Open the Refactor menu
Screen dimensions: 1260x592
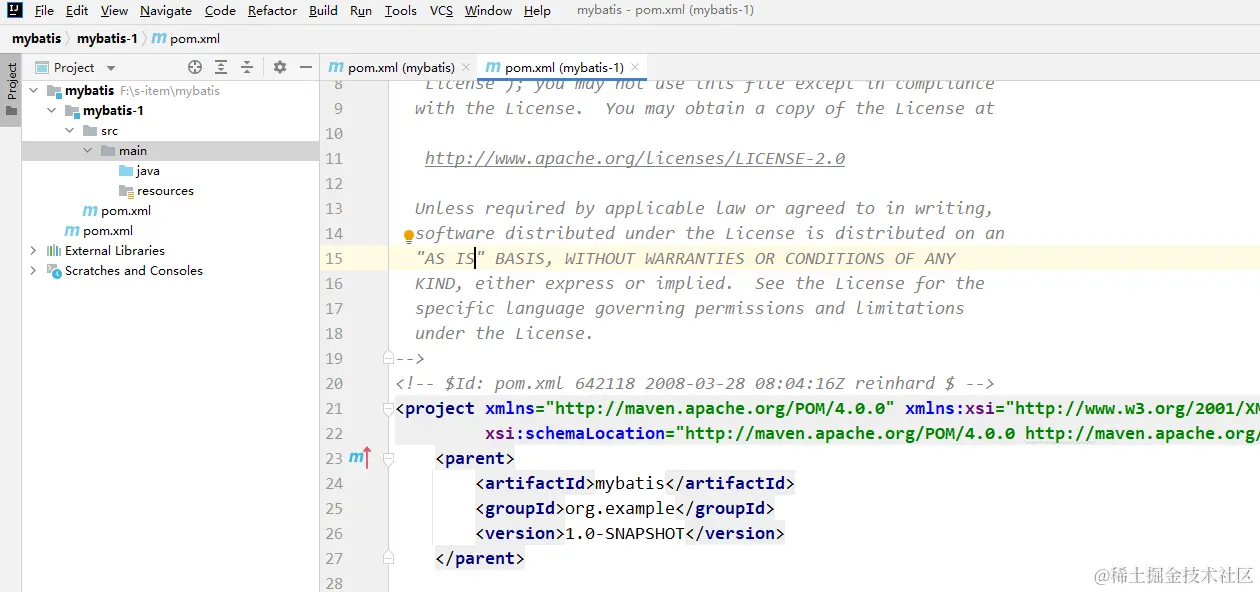pyautogui.click(x=273, y=11)
